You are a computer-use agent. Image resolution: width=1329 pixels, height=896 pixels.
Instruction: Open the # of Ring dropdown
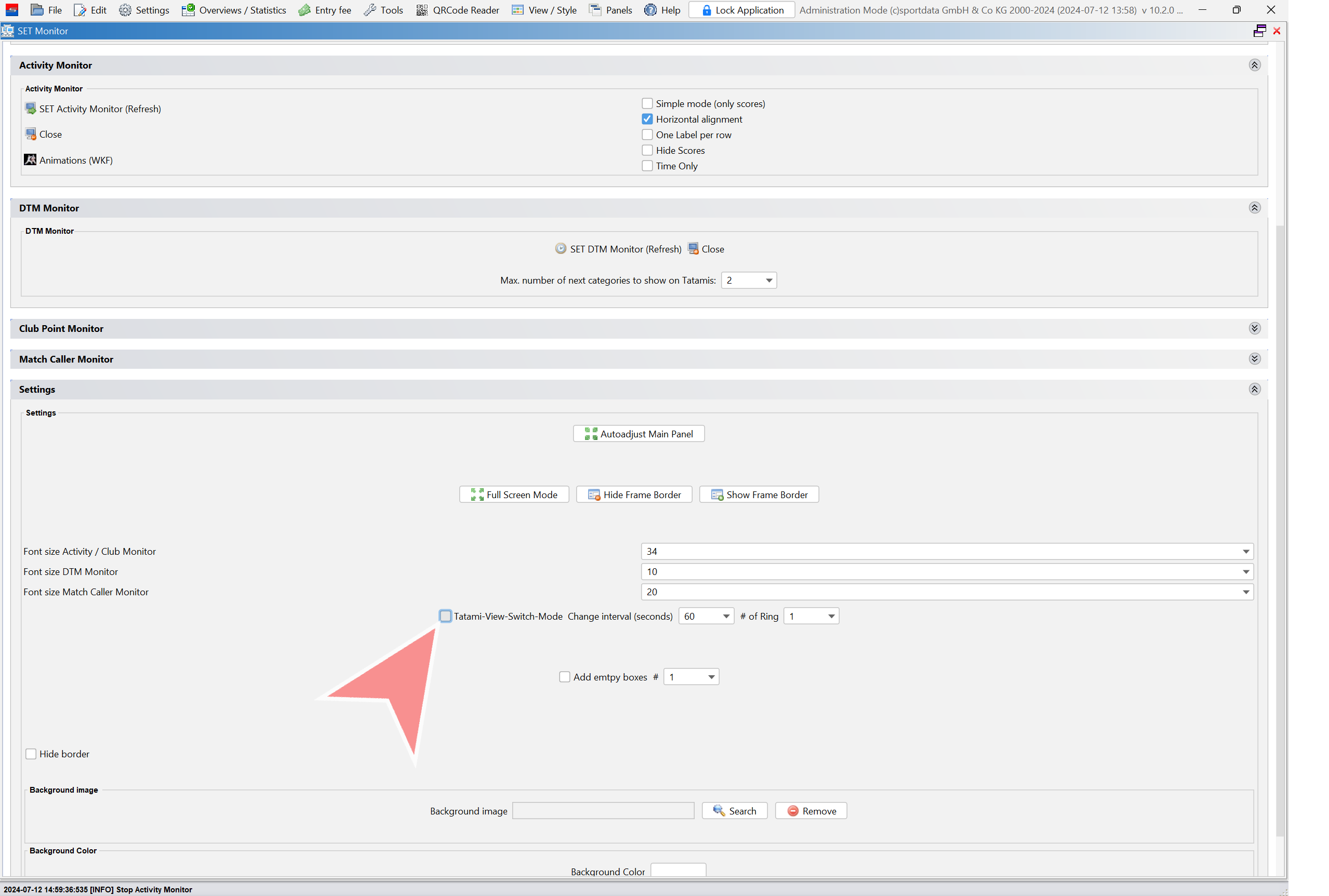coord(811,616)
